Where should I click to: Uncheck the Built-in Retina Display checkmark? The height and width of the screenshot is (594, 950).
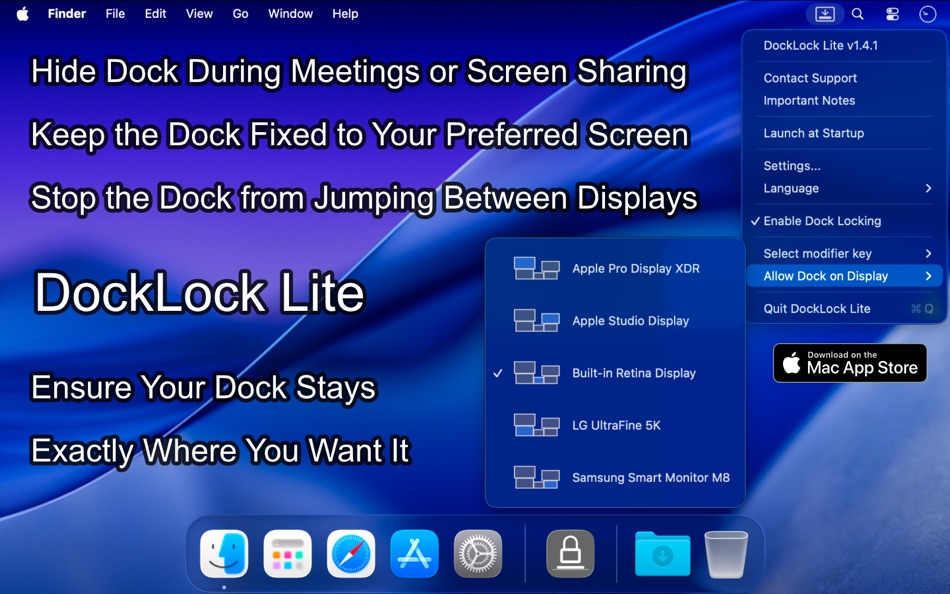tap(497, 373)
